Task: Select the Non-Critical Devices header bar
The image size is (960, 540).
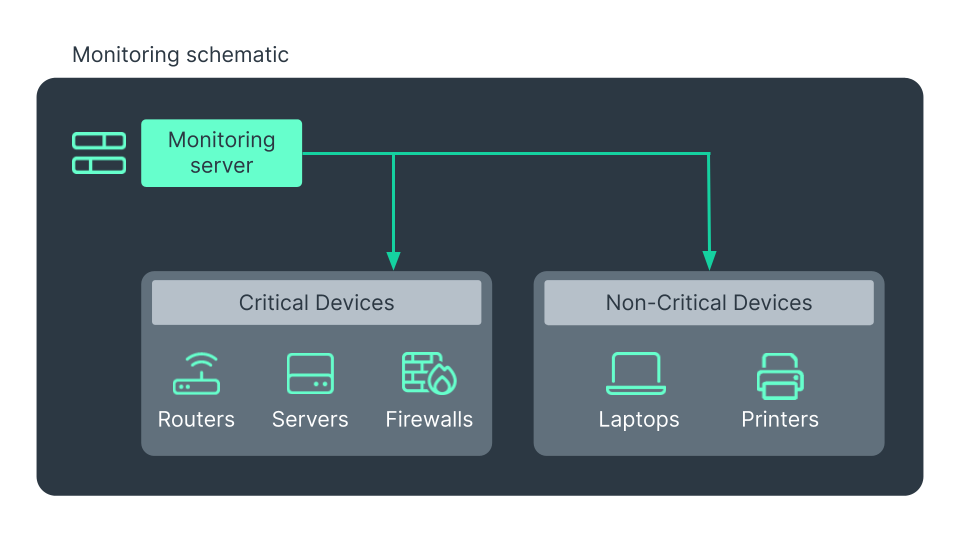Action: tap(708, 302)
